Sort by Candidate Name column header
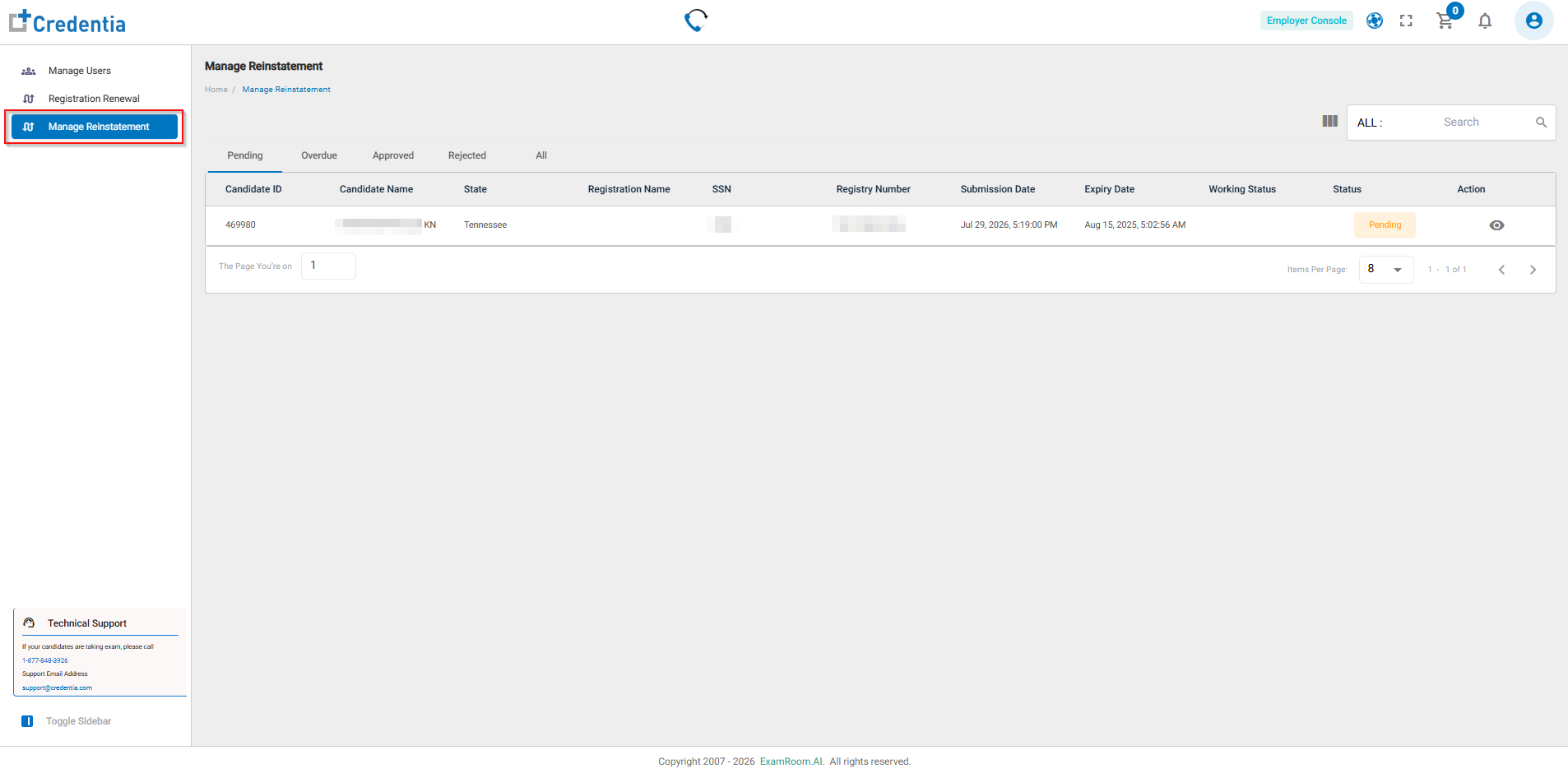This screenshot has height=773, width=1568. (376, 189)
